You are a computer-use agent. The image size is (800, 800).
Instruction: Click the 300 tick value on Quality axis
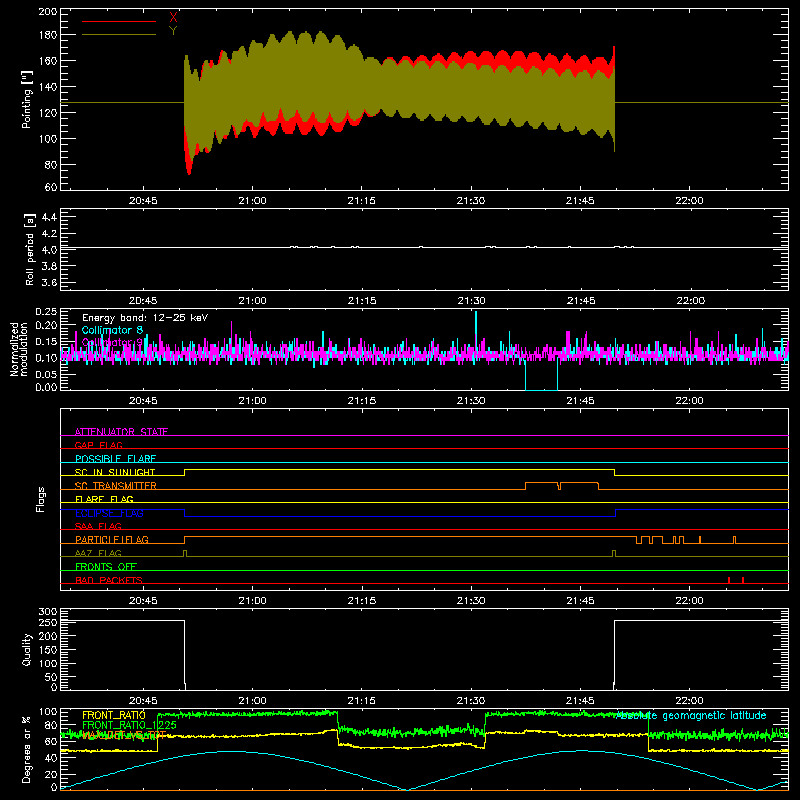(48, 611)
